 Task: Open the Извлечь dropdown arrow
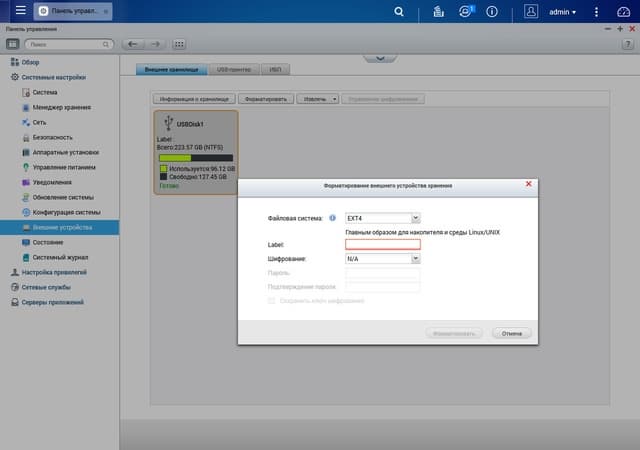[335, 99]
